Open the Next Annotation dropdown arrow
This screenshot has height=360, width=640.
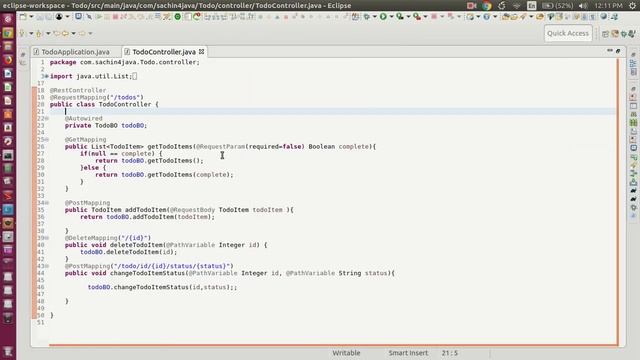[x=31, y=33]
